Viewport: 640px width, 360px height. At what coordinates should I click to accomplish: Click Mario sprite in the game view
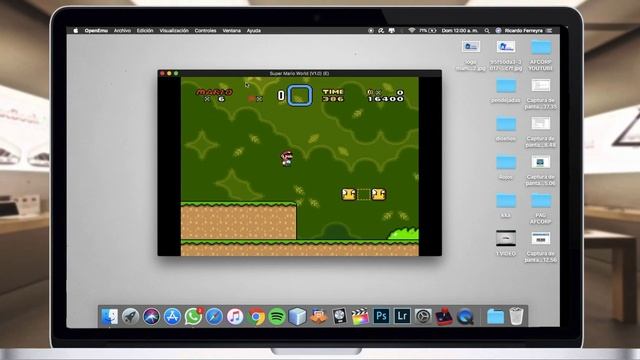[x=287, y=158]
